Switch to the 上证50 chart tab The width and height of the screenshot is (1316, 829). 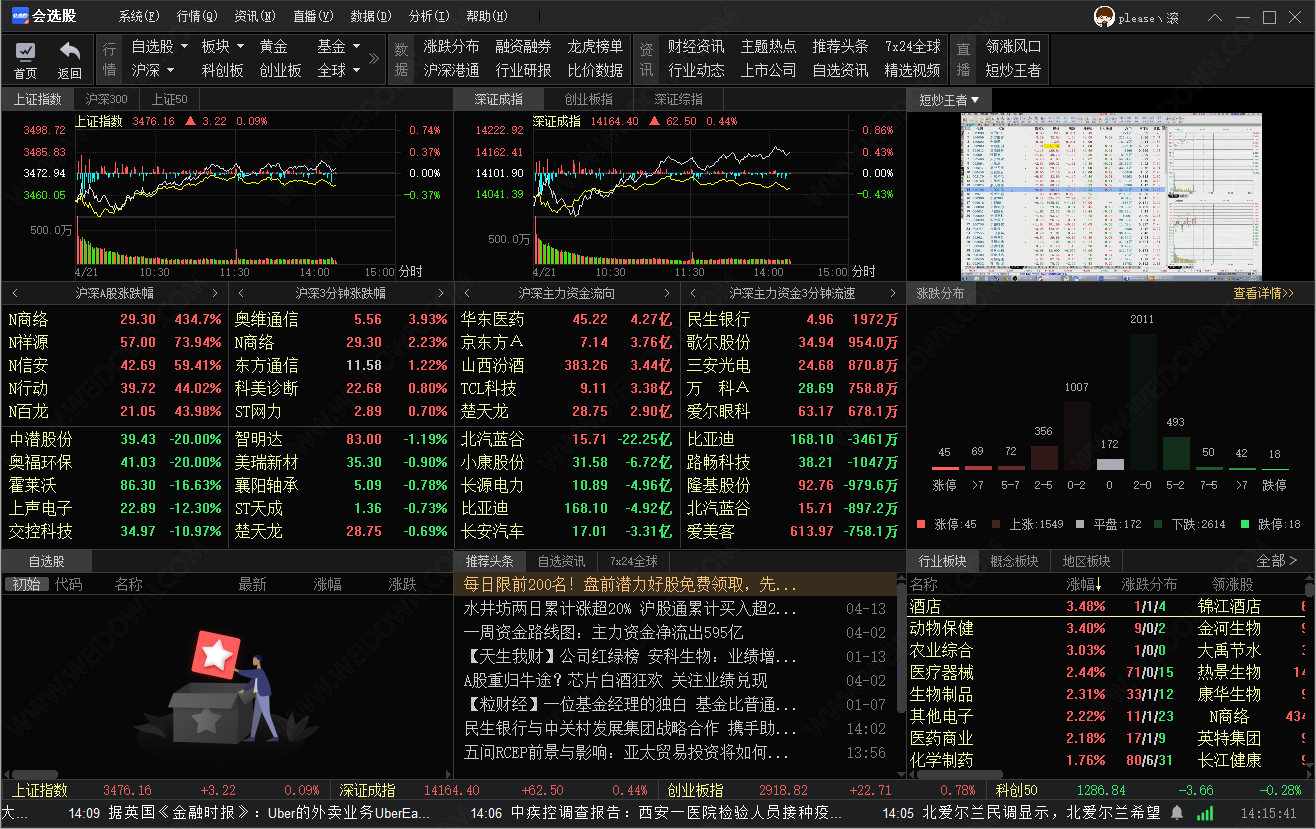tap(170, 99)
